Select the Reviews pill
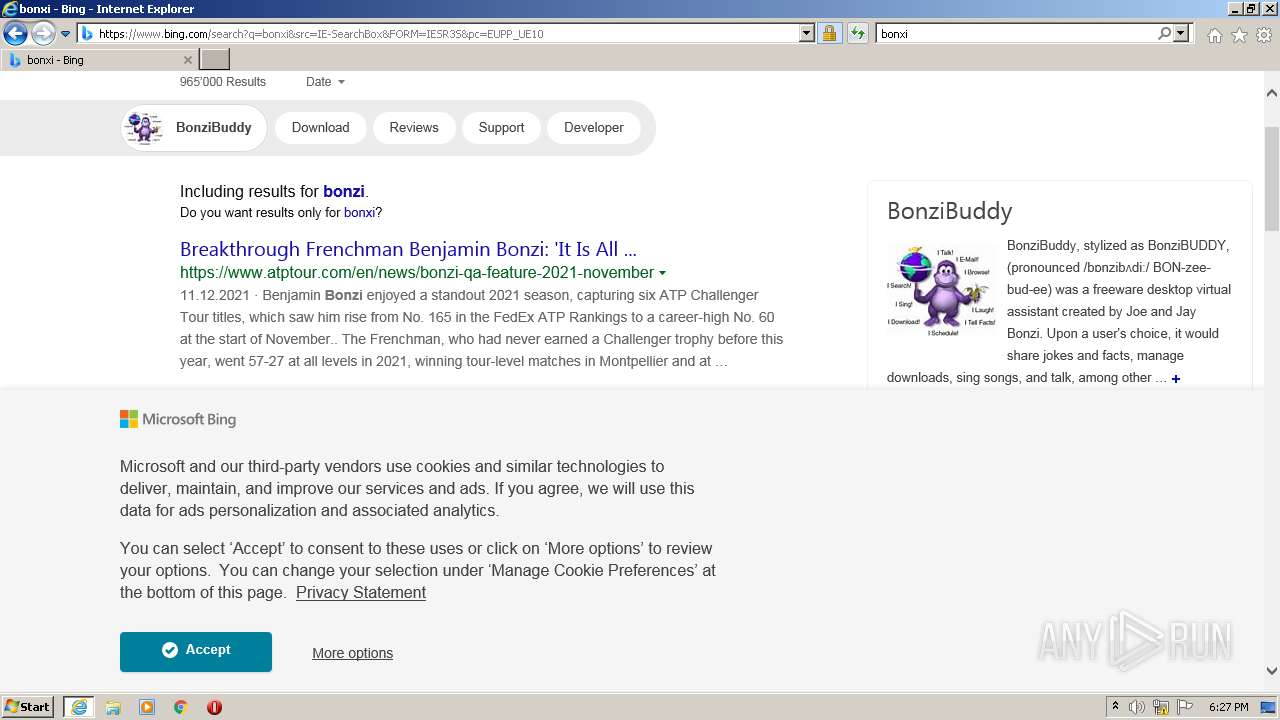The height and width of the screenshot is (720, 1280). [x=414, y=128]
